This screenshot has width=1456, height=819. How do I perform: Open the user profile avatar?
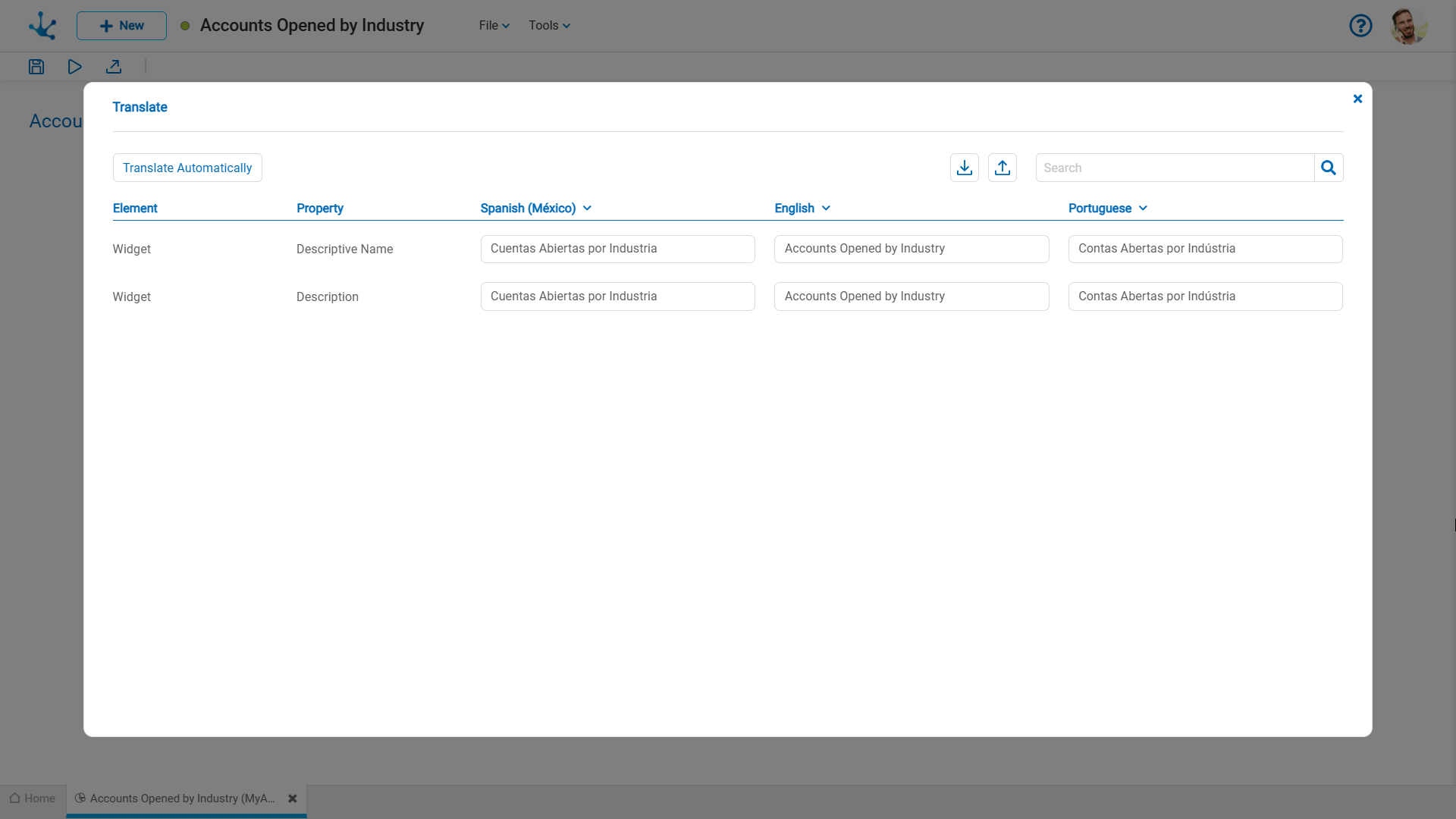[x=1408, y=26]
